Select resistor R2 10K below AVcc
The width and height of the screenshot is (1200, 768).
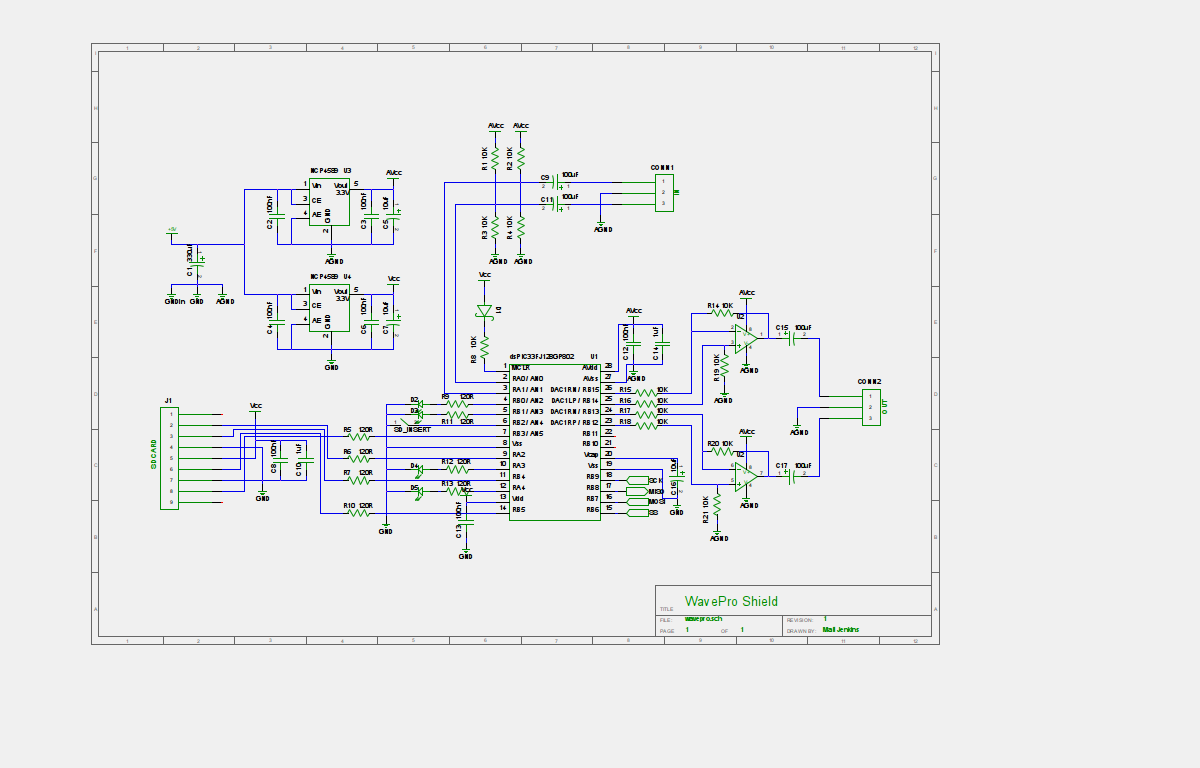521,157
